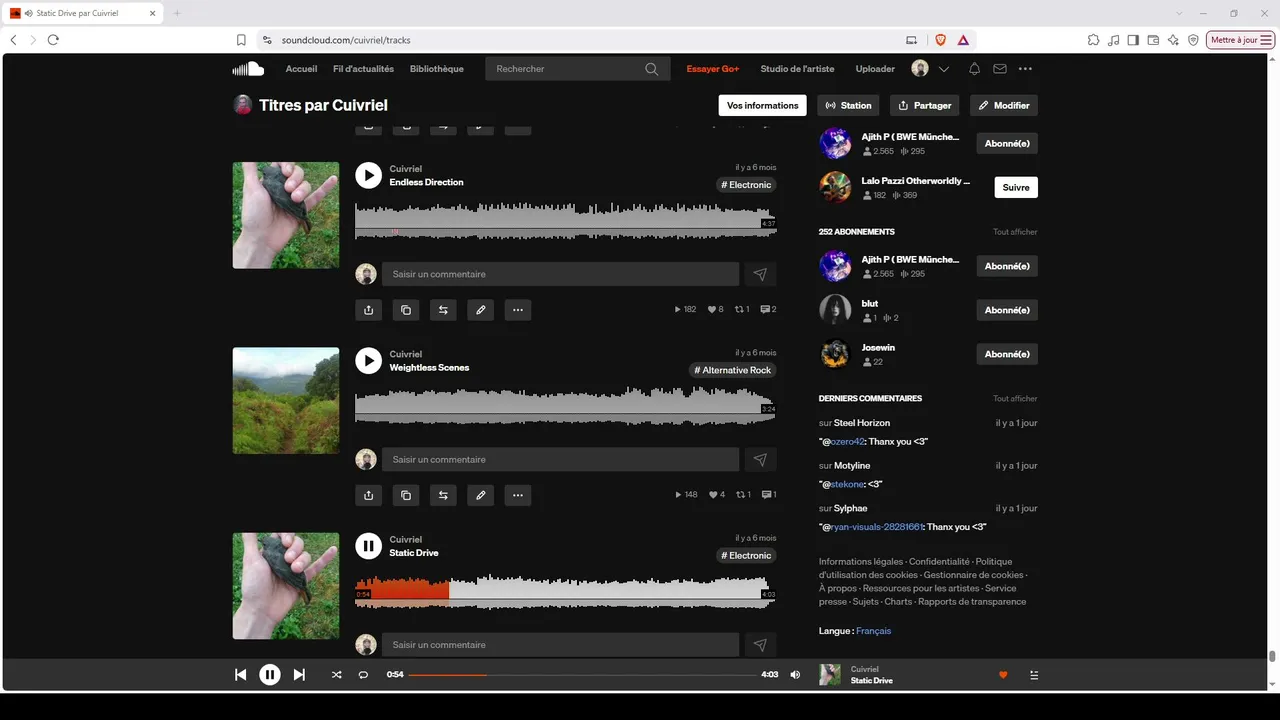
Task: Open Bibliothèque
Action: coord(437,69)
